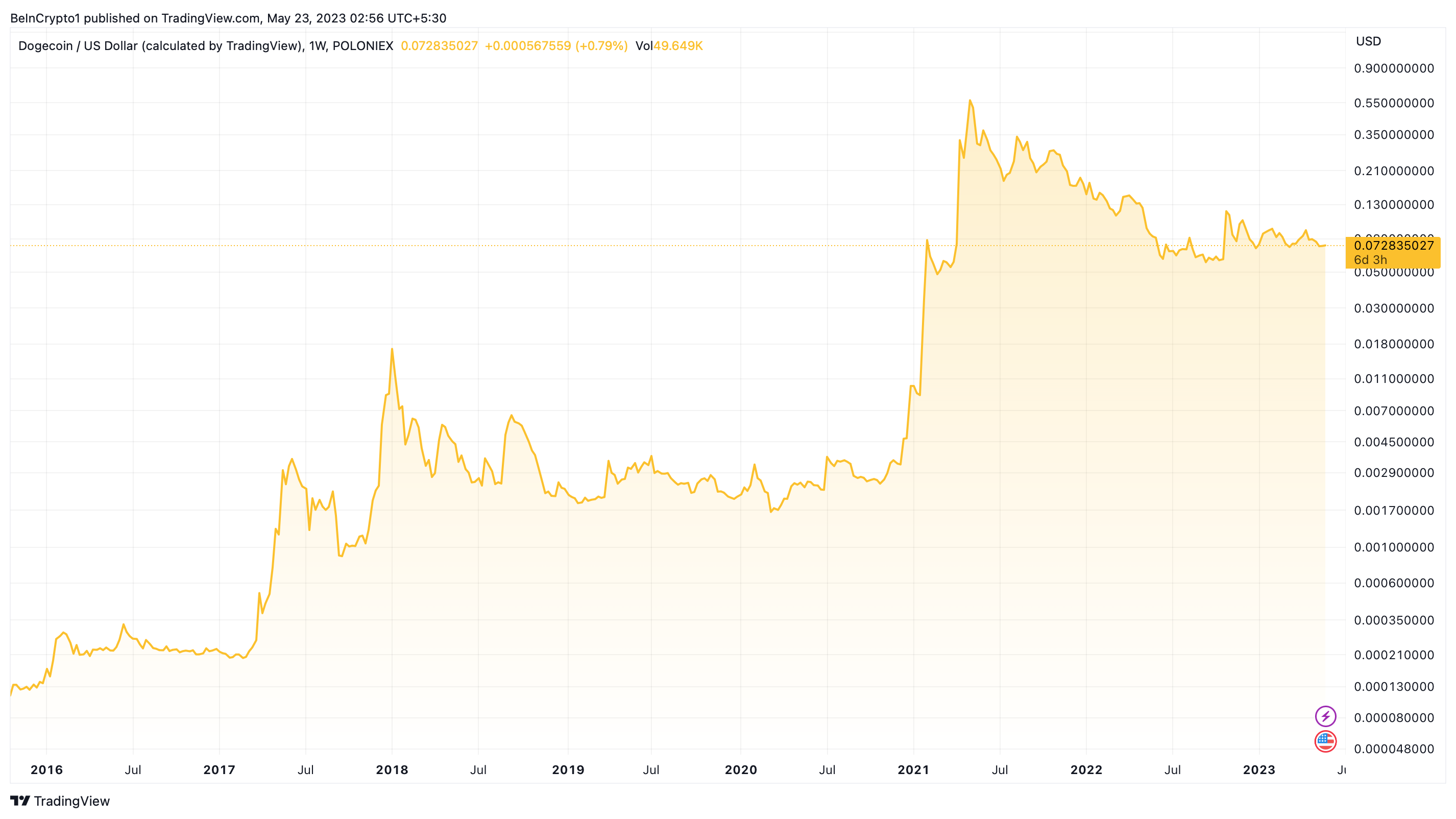Click the US flag event icon
This screenshot has width=1456, height=819.
[1325, 741]
